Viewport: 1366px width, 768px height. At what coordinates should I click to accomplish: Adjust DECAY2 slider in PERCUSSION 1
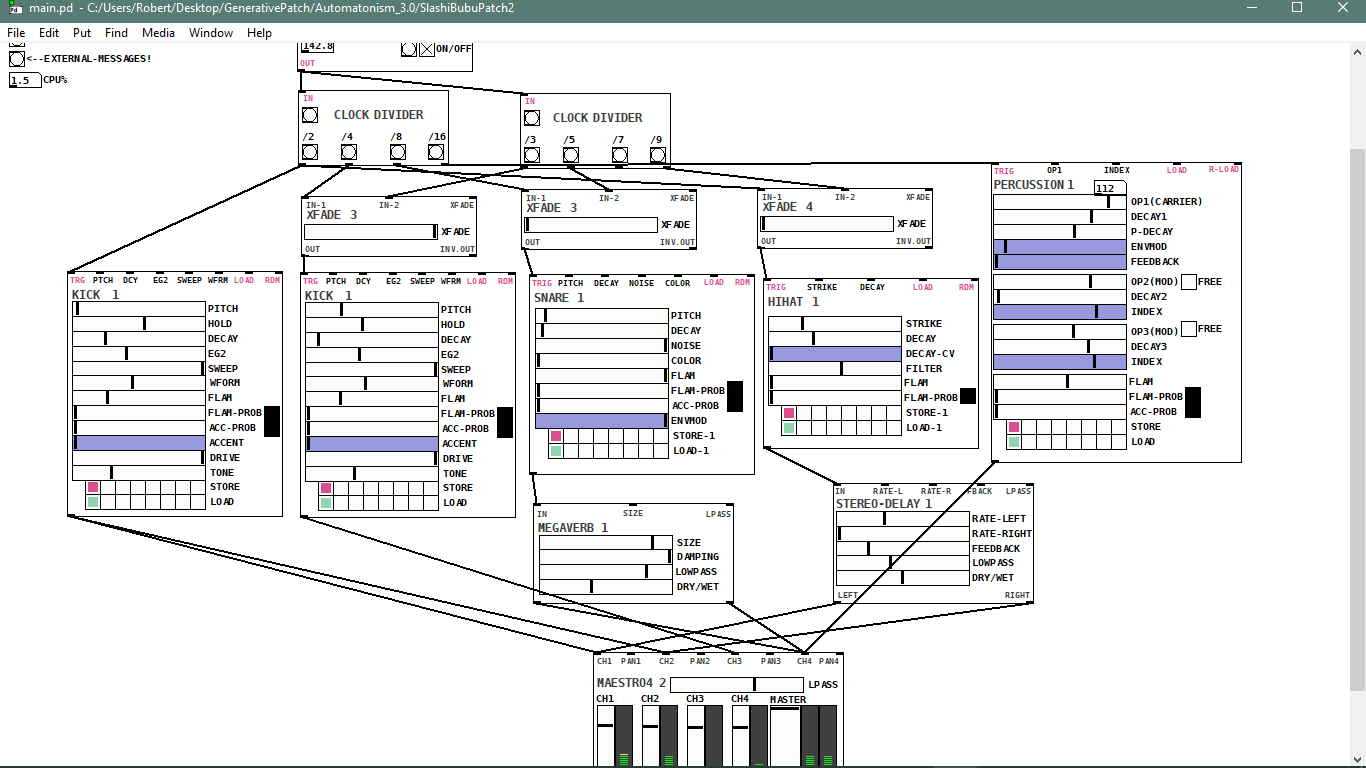click(1060, 297)
